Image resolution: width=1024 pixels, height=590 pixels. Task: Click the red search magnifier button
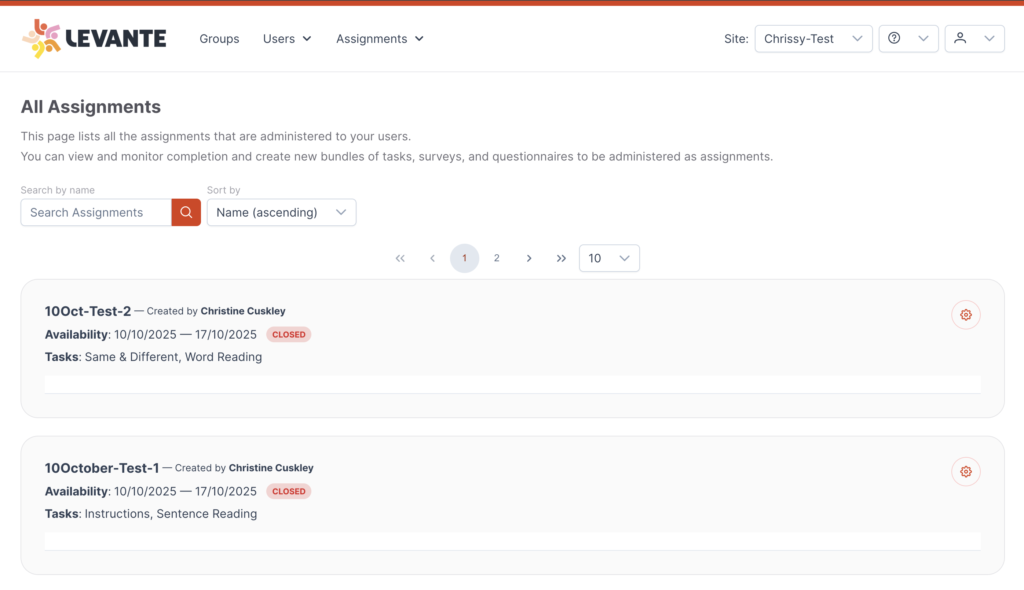pyautogui.click(x=186, y=212)
